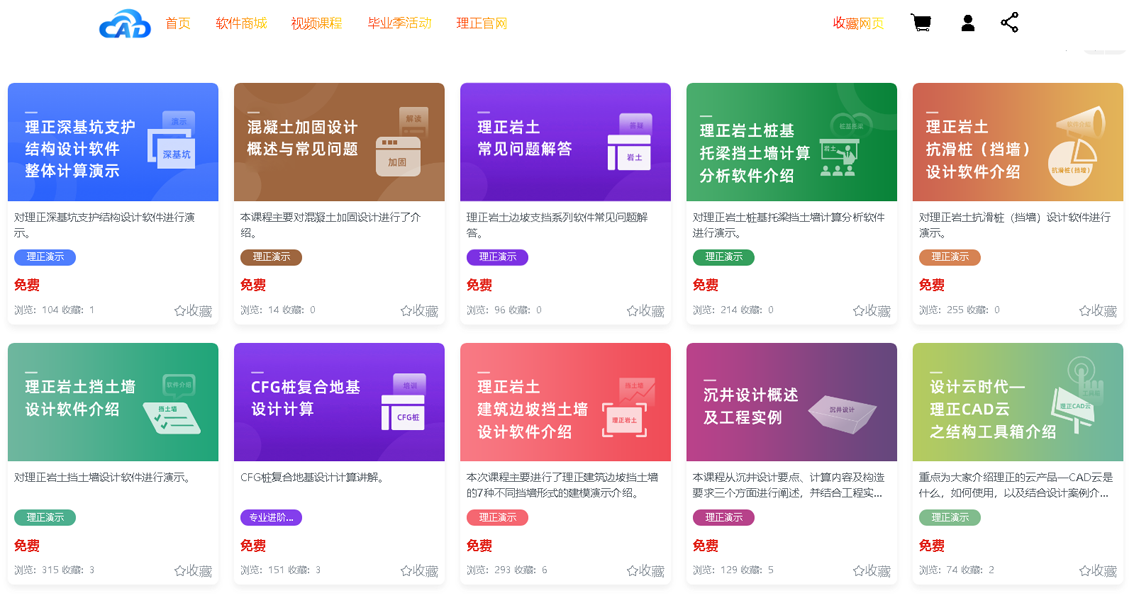
Task: Click 浏览: 255 stats on 抗滑桩 card
Action: (x=960, y=310)
